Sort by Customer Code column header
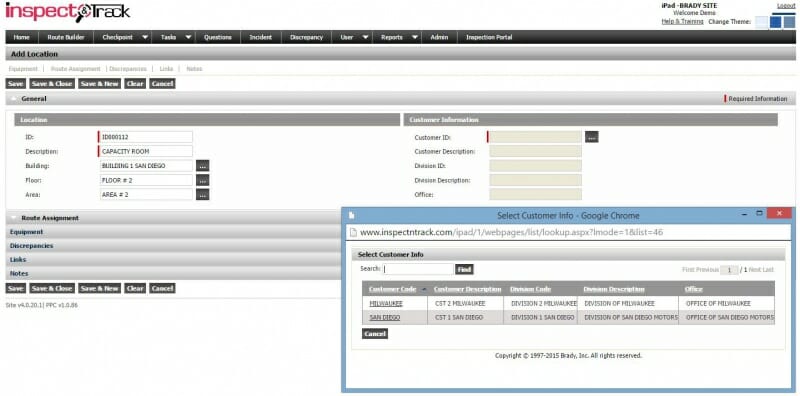The width and height of the screenshot is (800, 396). [x=392, y=289]
